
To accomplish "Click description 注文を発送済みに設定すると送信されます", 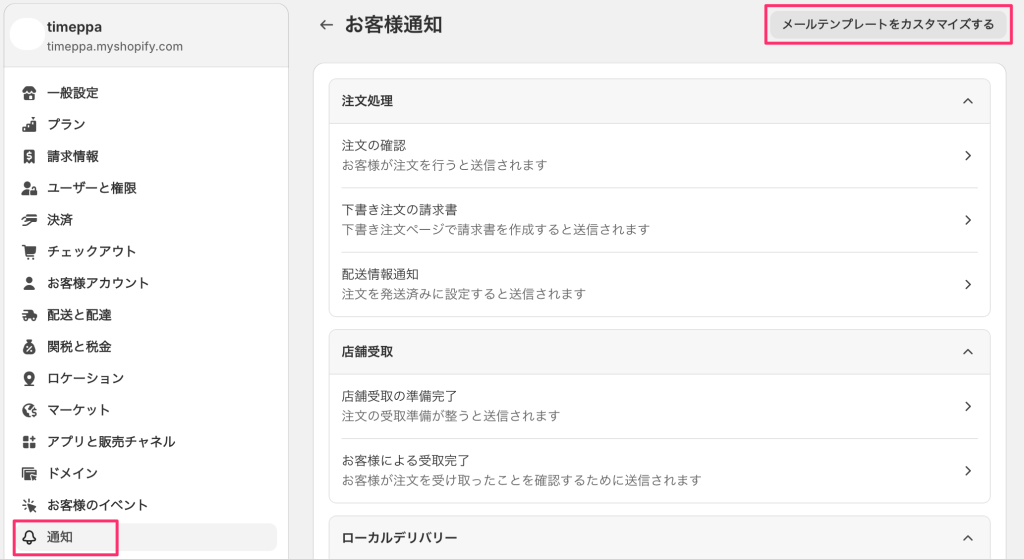I will click(x=464, y=295).
